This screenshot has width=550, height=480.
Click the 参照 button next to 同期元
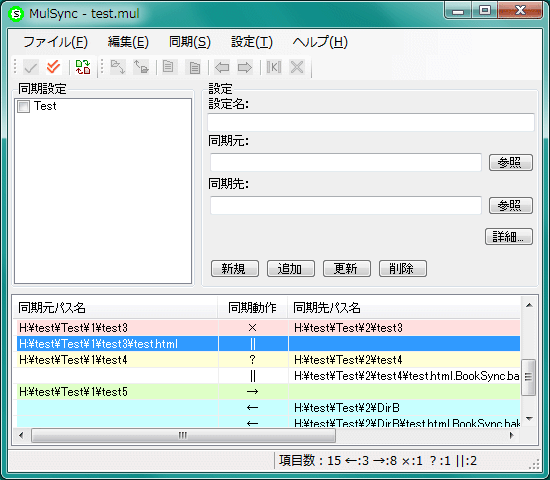click(x=511, y=162)
